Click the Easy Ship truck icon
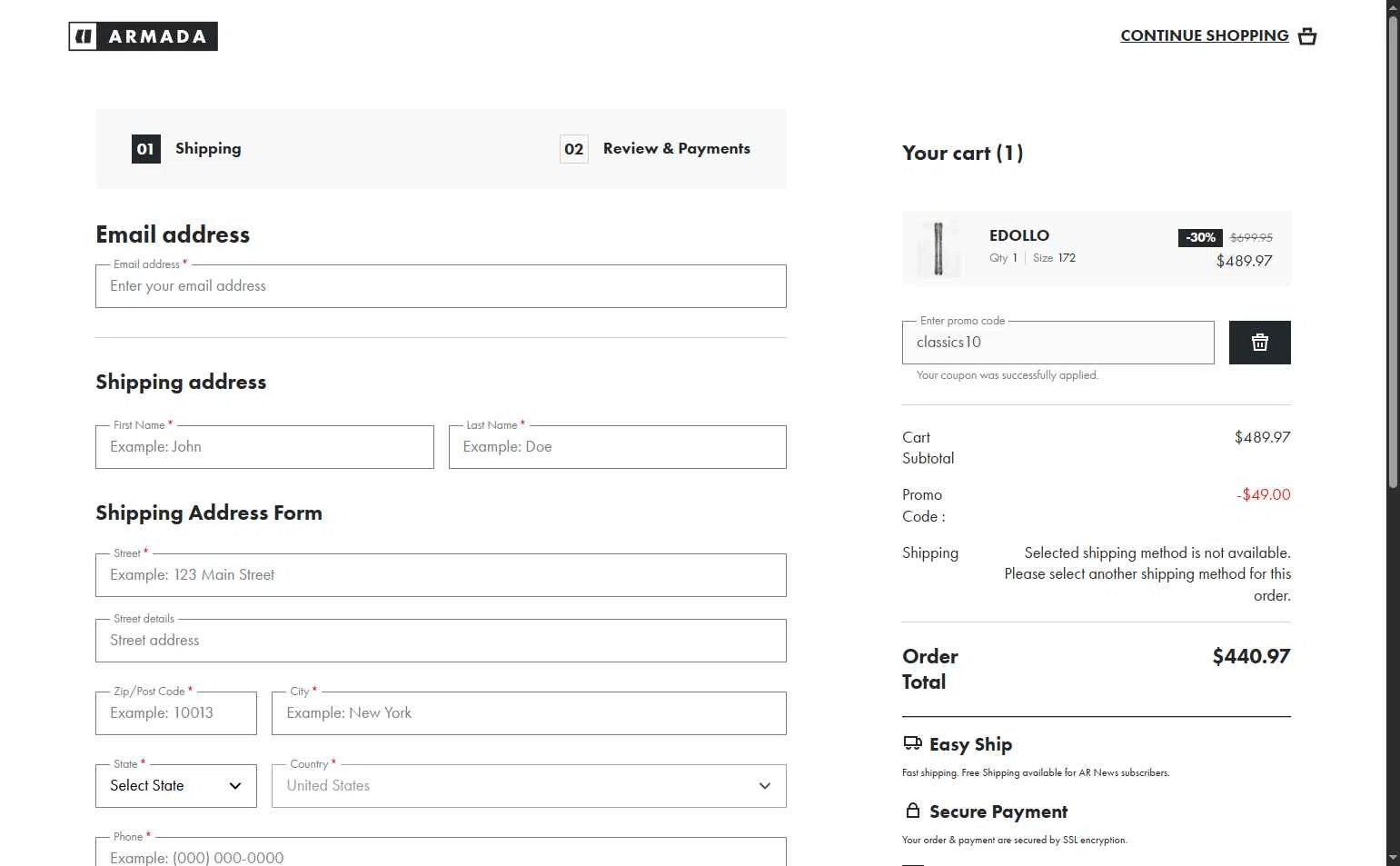Viewport: 1400px width, 866px height. coord(912,743)
